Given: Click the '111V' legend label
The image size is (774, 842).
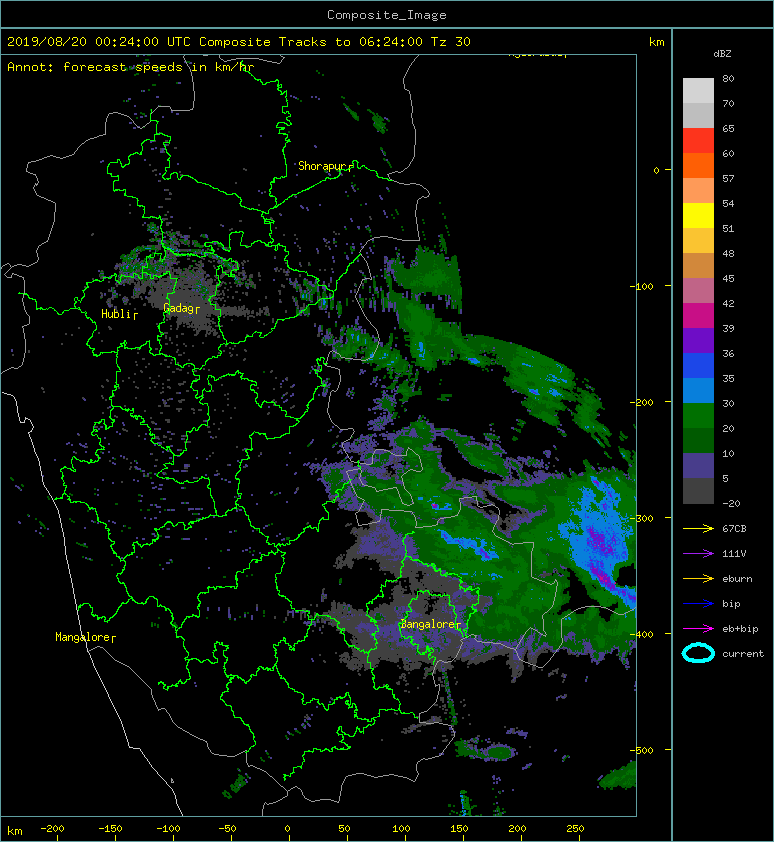Looking at the screenshot, I should coord(734,554).
